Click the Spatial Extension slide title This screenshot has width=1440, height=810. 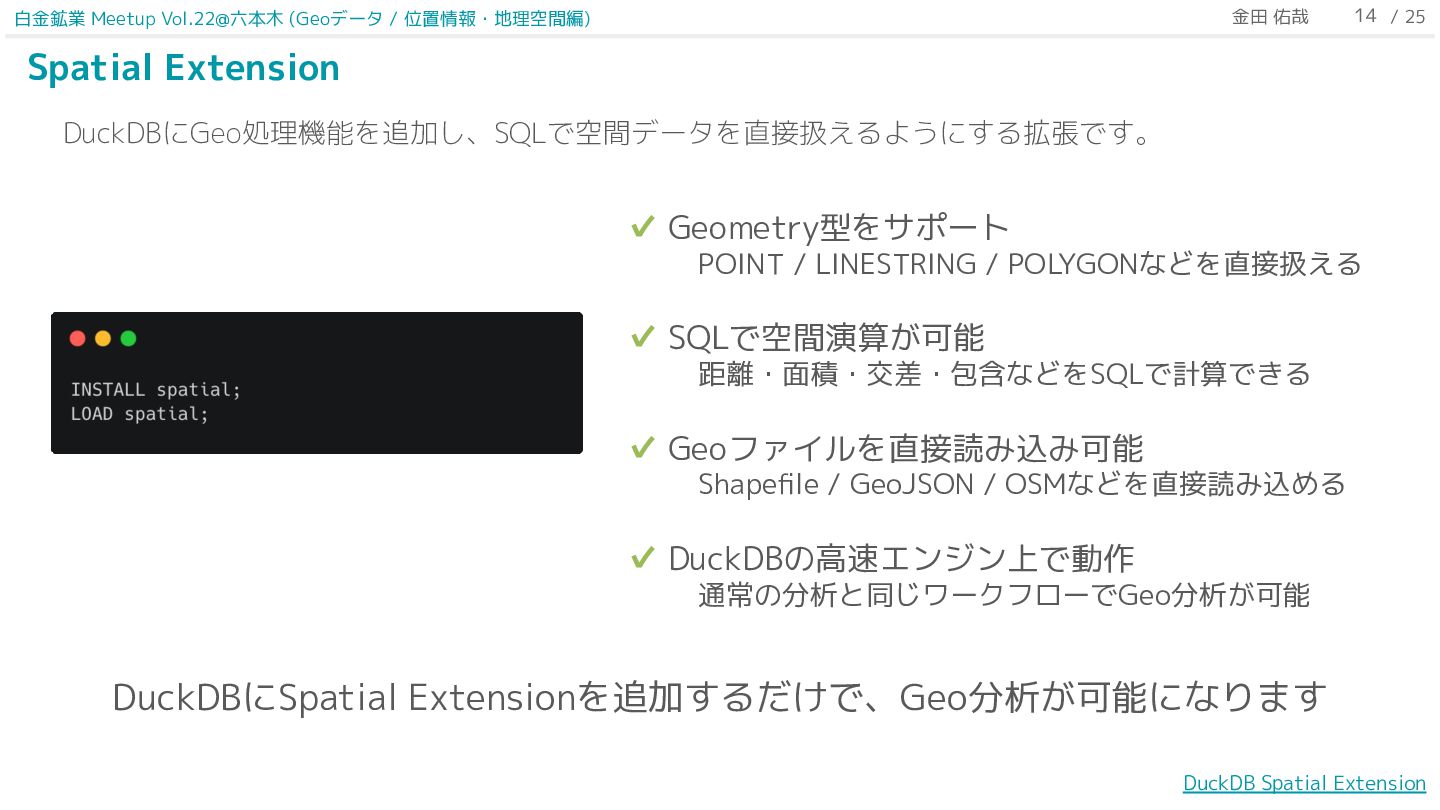[x=184, y=68]
